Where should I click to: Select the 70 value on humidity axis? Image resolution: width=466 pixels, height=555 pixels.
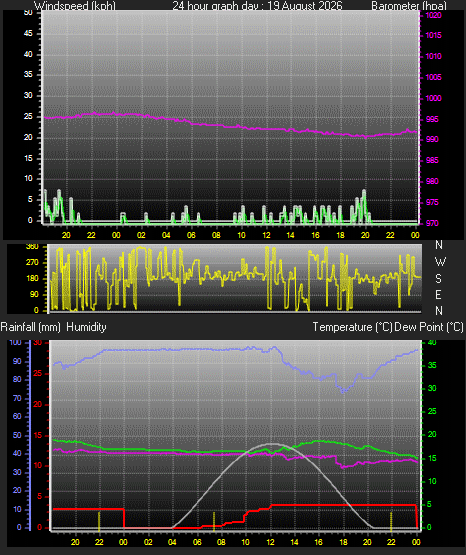17,398
